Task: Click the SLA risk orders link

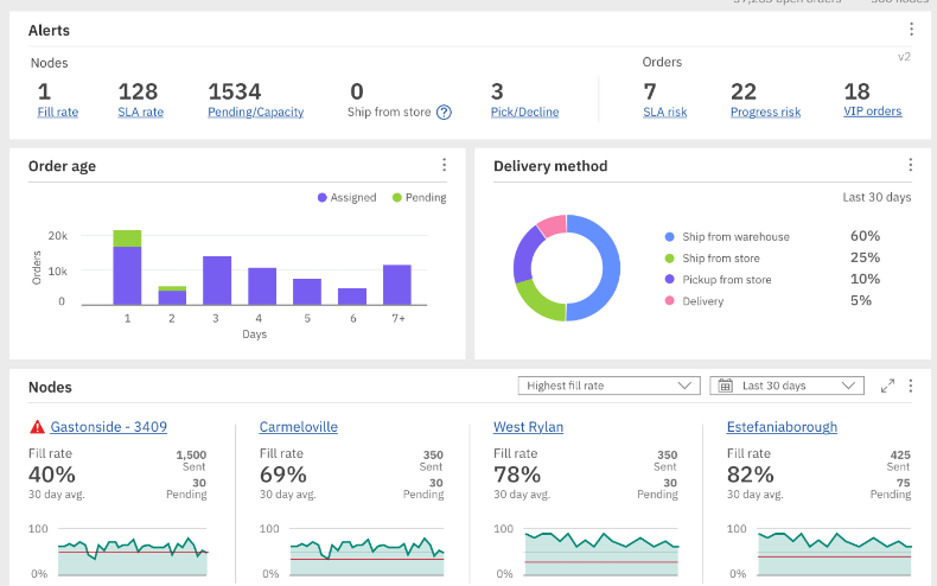Action: click(x=664, y=112)
